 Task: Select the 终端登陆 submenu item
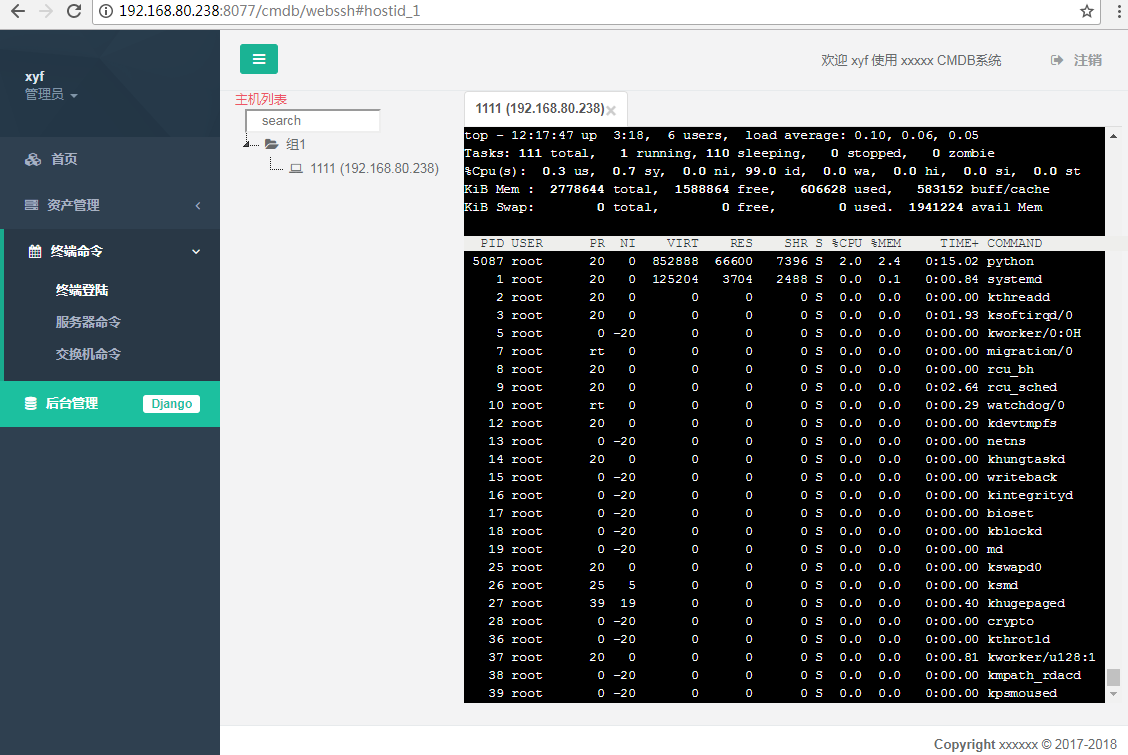coord(82,290)
